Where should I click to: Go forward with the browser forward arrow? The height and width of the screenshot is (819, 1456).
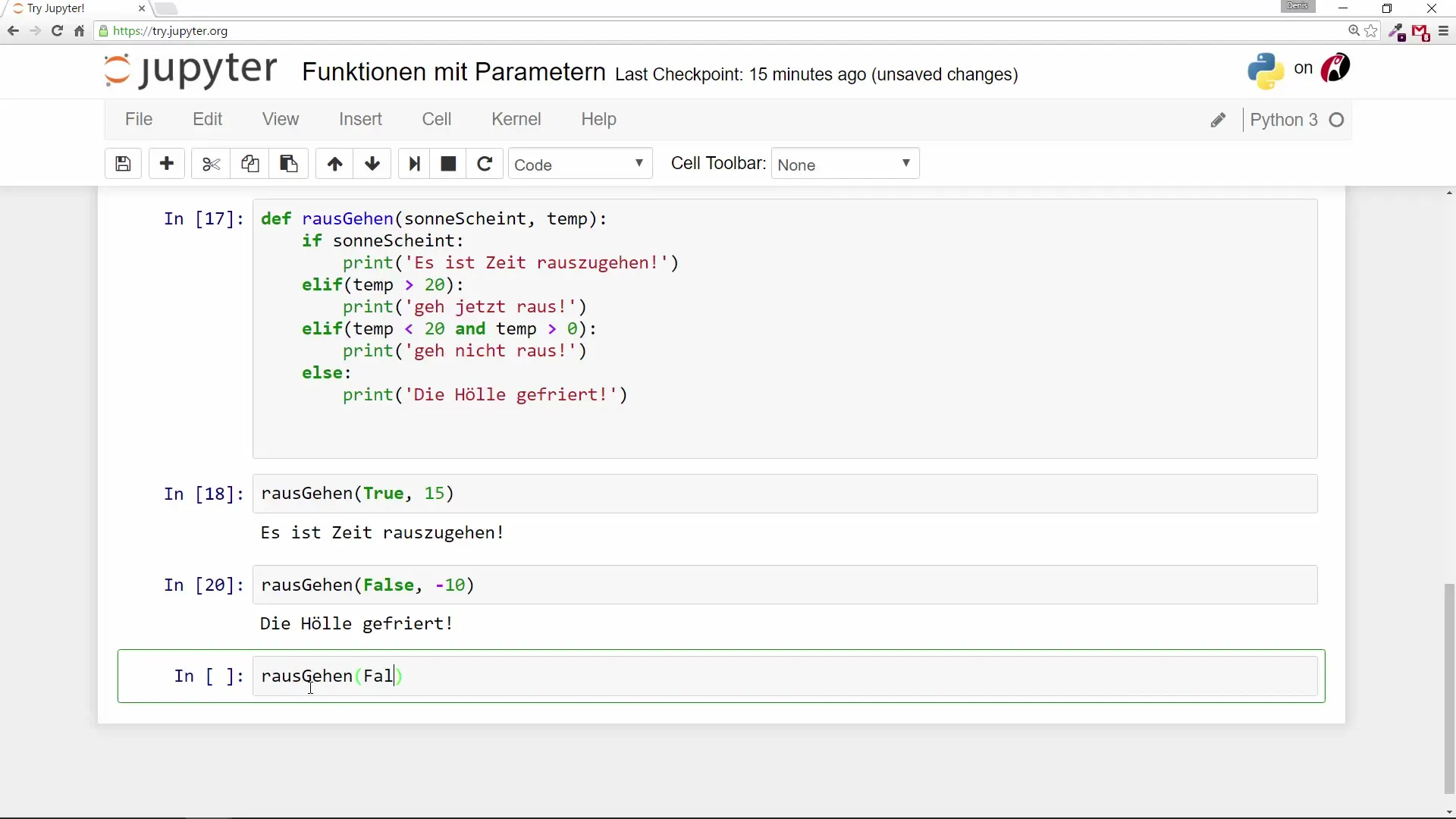pos(35,31)
